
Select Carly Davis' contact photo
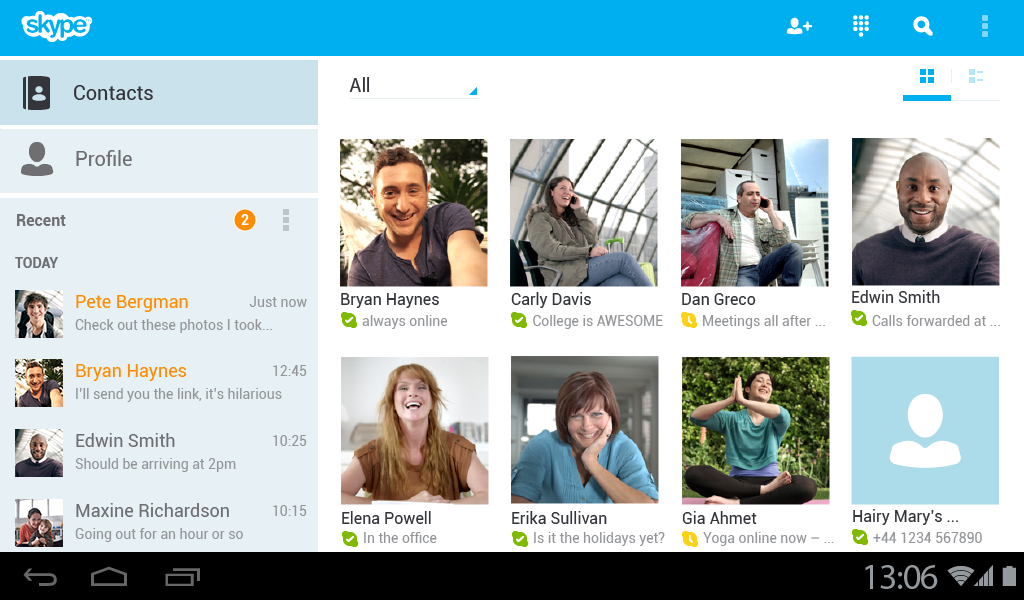tap(584, 212)
